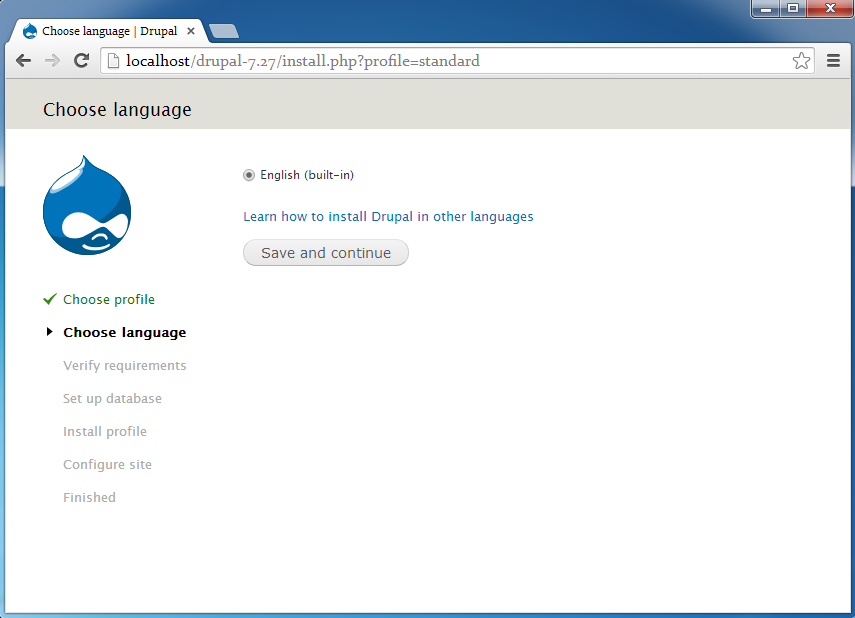This screenshot has width=855, height=618.
Task: Open the Chrome hamburger menu
Action: 833,61
